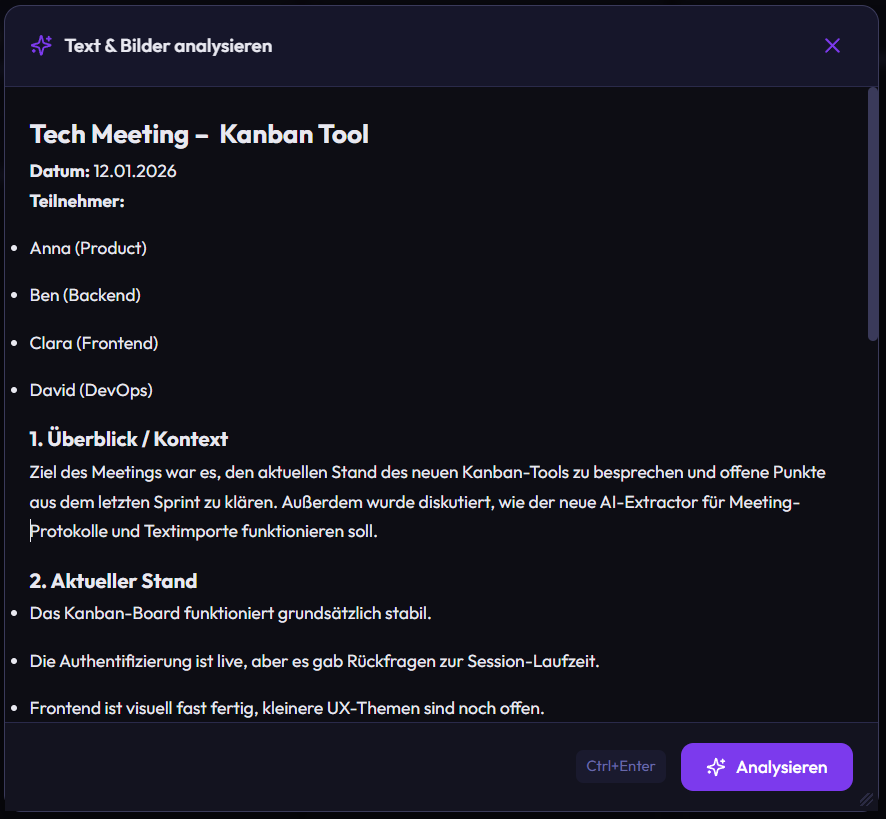This screenshot has width=886, height=819.
Task: Click the heading 'Tech Meeting – Kanban Tool'
Action: click(199, 135)
